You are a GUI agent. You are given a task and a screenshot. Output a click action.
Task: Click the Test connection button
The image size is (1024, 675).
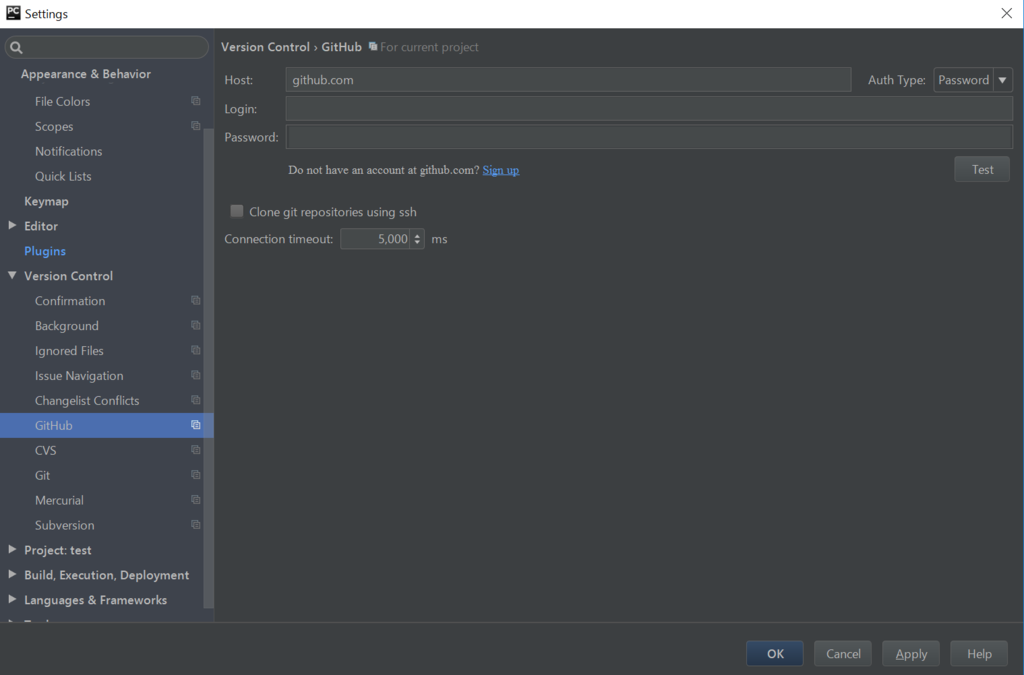coord(982,169)
